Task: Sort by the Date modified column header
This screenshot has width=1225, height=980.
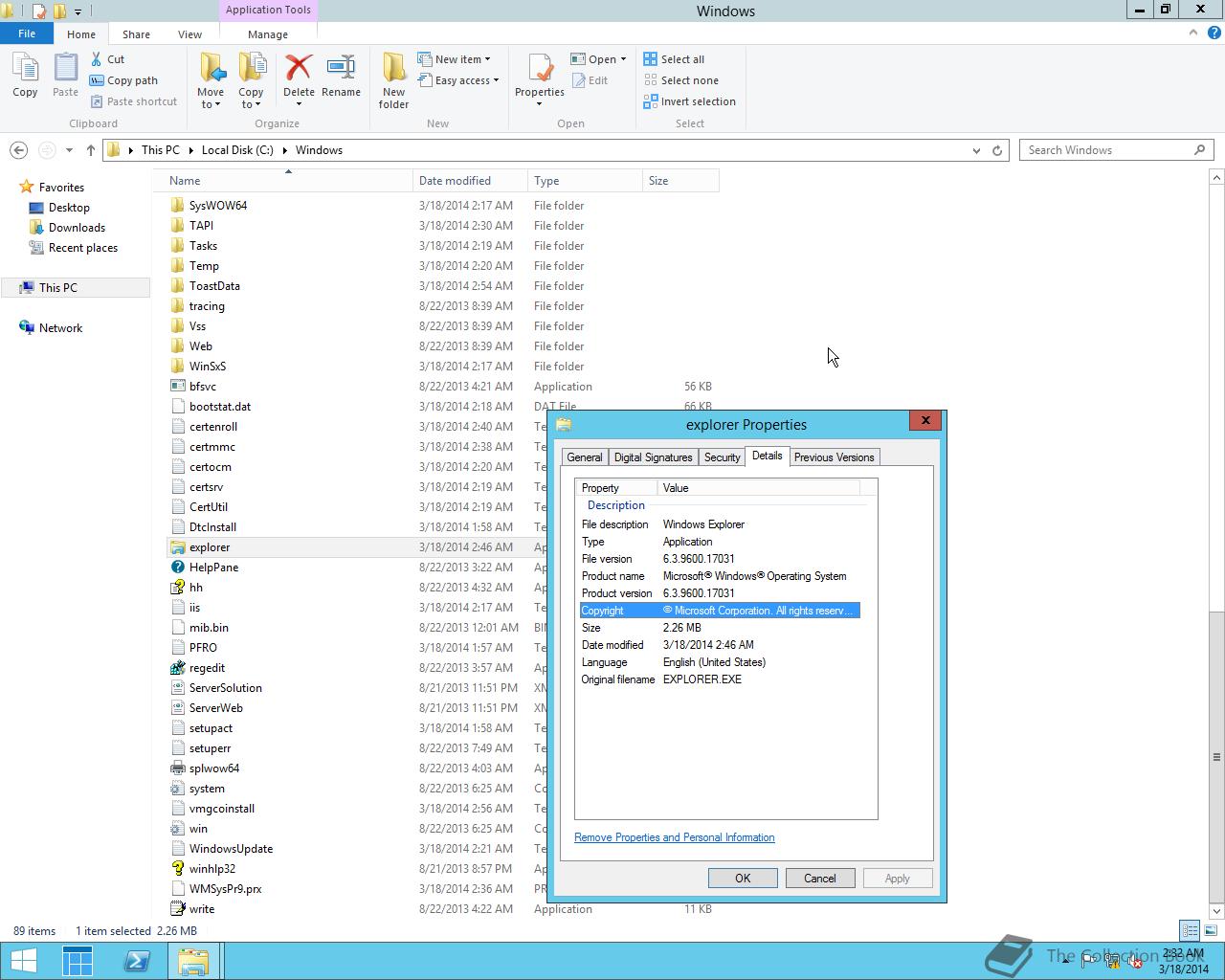Action: pyautogui.click(x=470, y=181)
